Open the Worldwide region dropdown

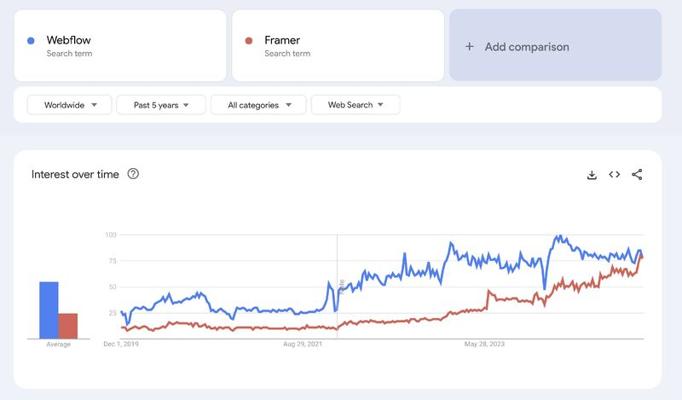click(x=70, y=105)
